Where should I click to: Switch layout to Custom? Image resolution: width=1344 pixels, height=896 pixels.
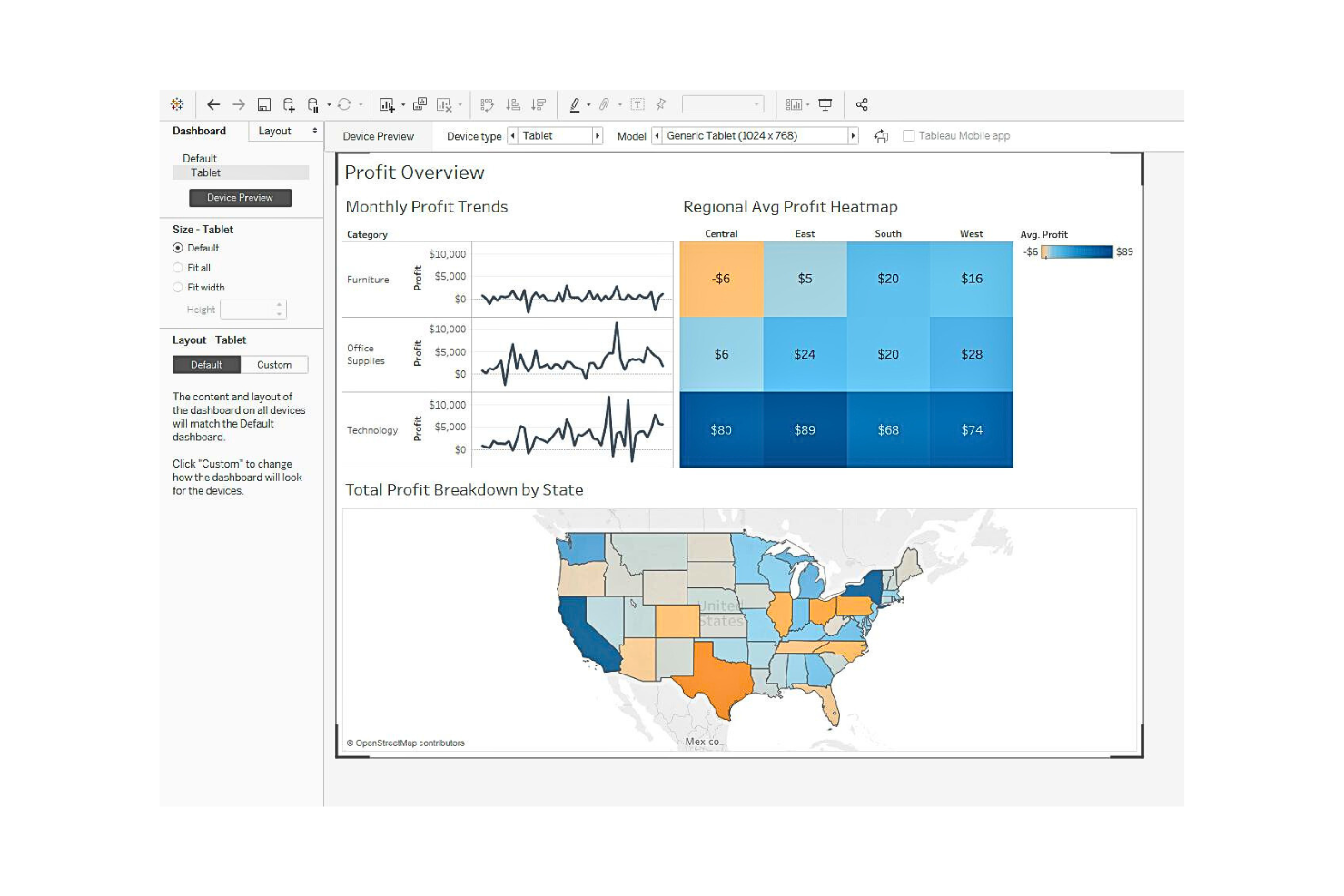click(x=274, y=364)
